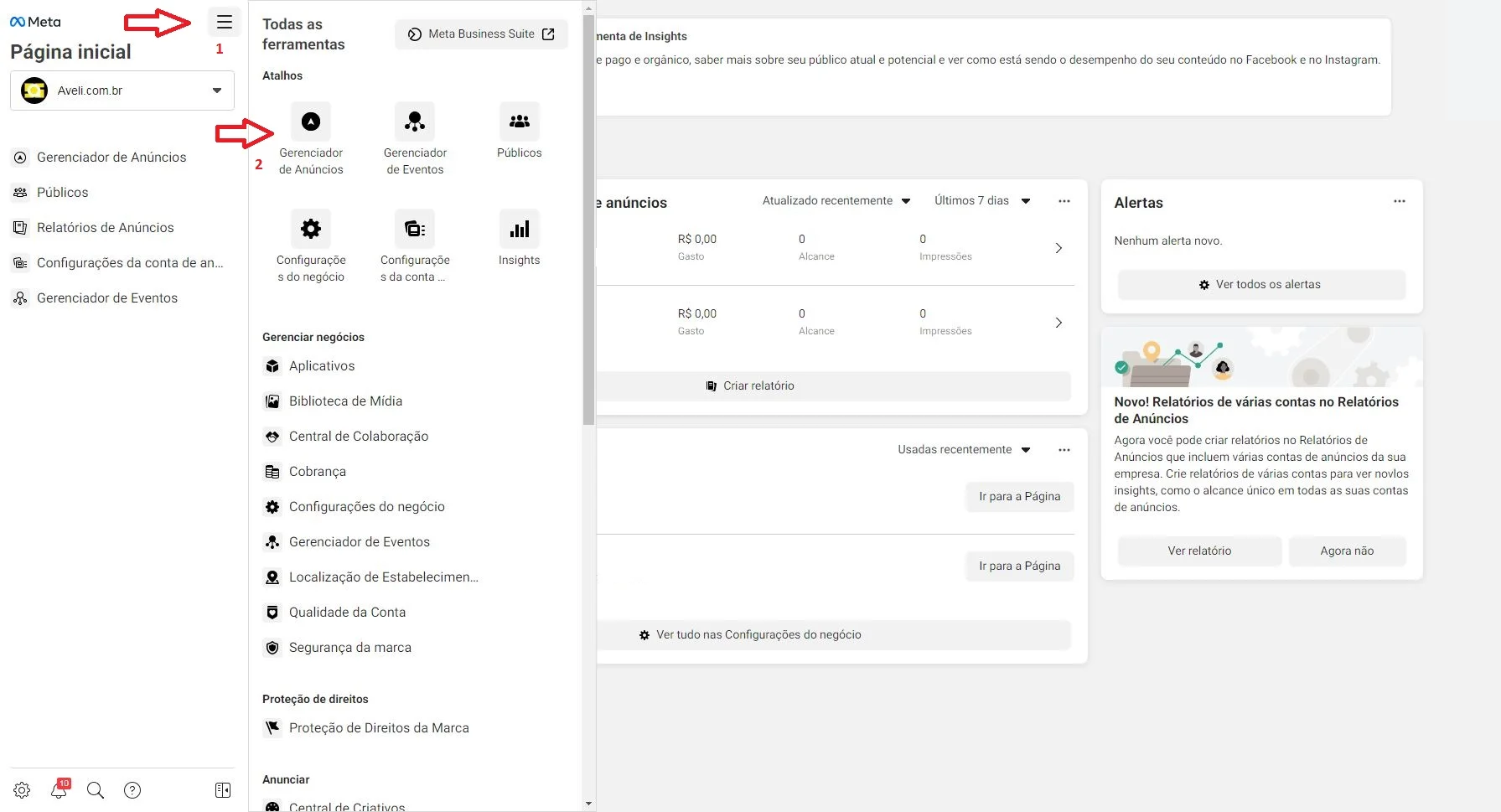The width and height of the screenshot is (1501, 812).
Task: Click the report promo illustration
Action: (x=1261, y=357)
